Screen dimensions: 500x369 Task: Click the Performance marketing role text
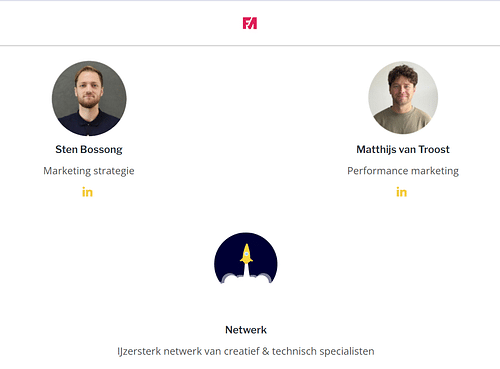point(403,171)
